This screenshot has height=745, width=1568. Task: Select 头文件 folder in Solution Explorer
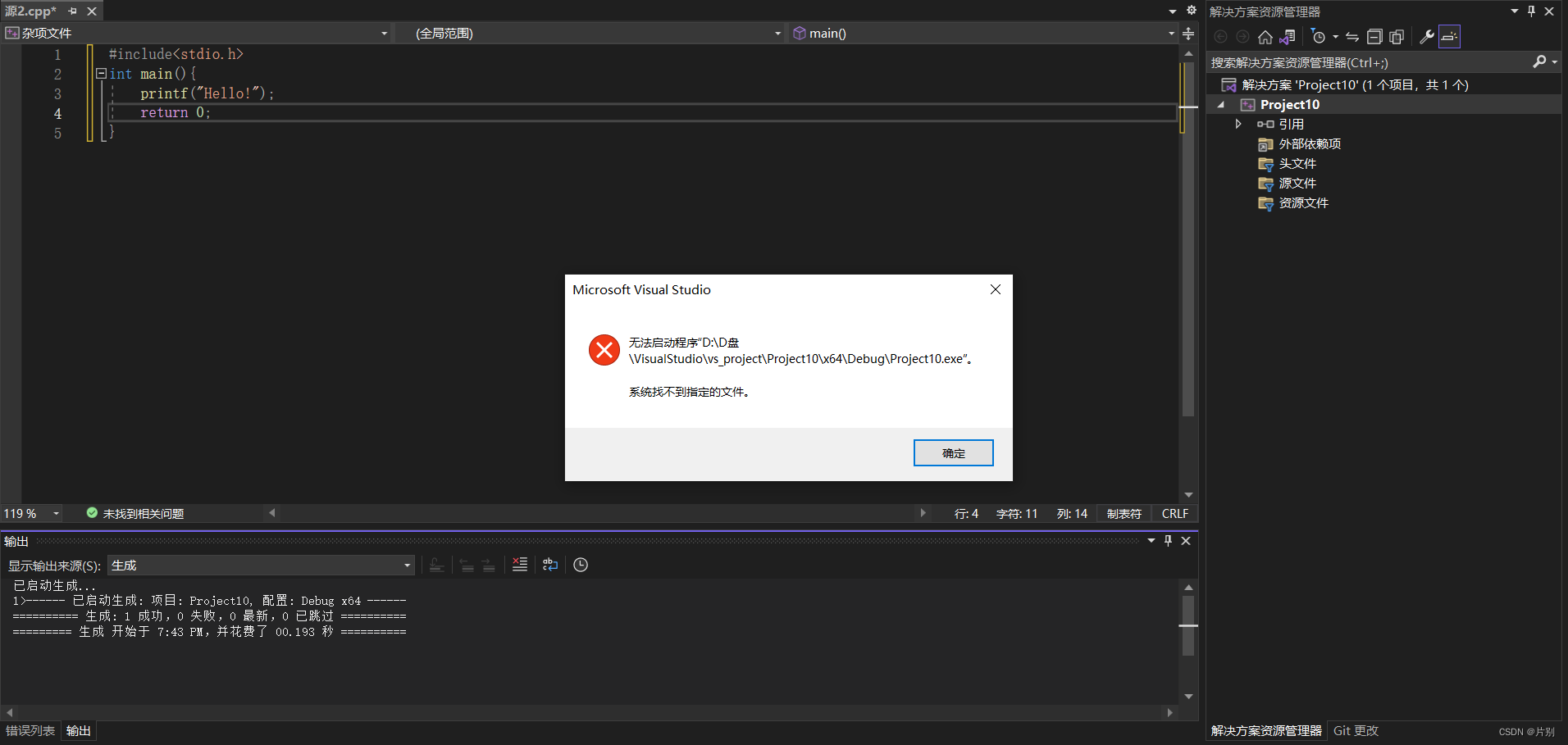point(1297,163)
